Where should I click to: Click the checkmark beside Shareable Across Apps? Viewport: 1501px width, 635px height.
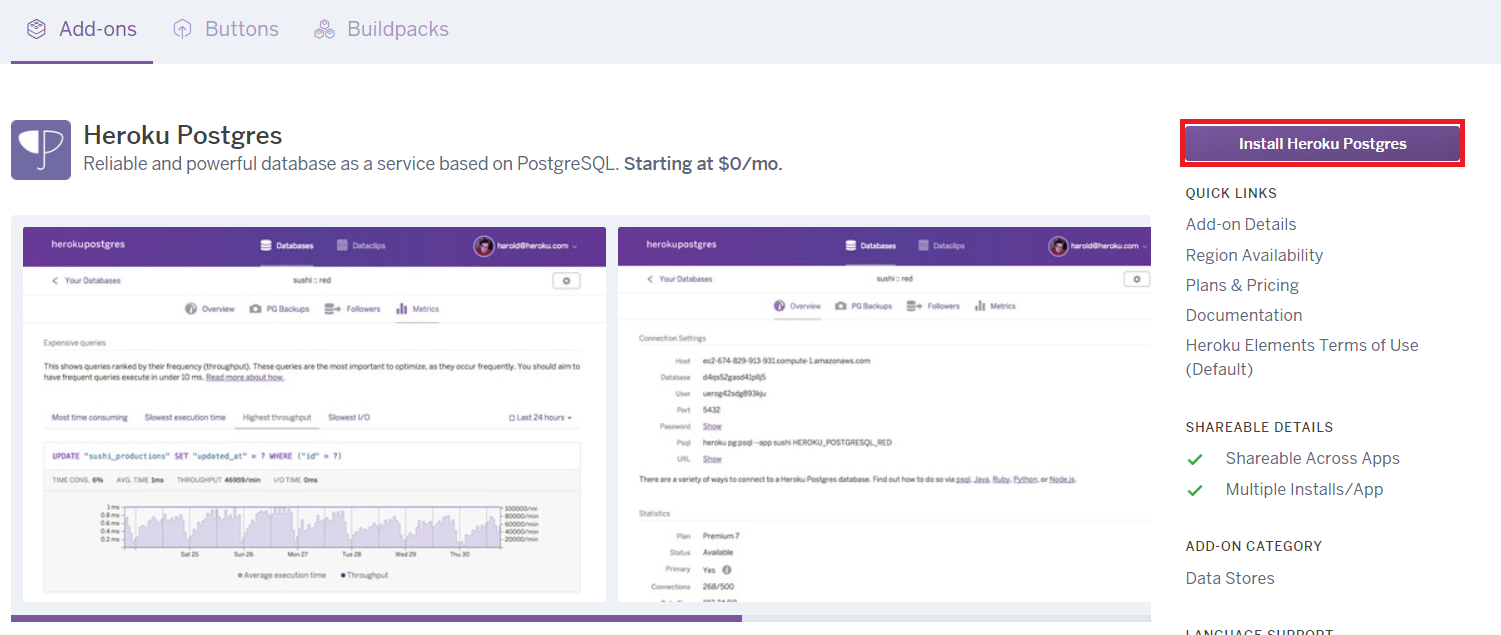pyautogui.click(x=1194, y=459)
